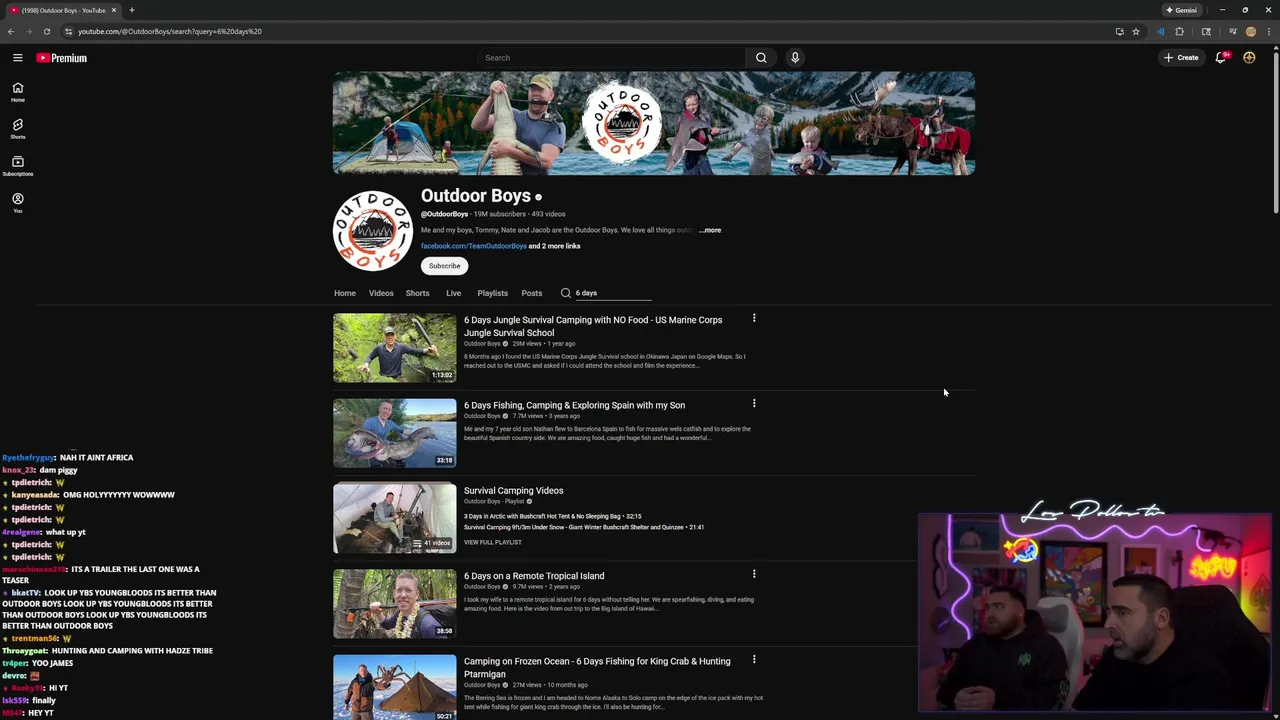This screenshot has width=1280, height=720.
Task: Click the '@OutdoorBoys' channel handle
Action: pyautogui.click(x=444, y=214)
